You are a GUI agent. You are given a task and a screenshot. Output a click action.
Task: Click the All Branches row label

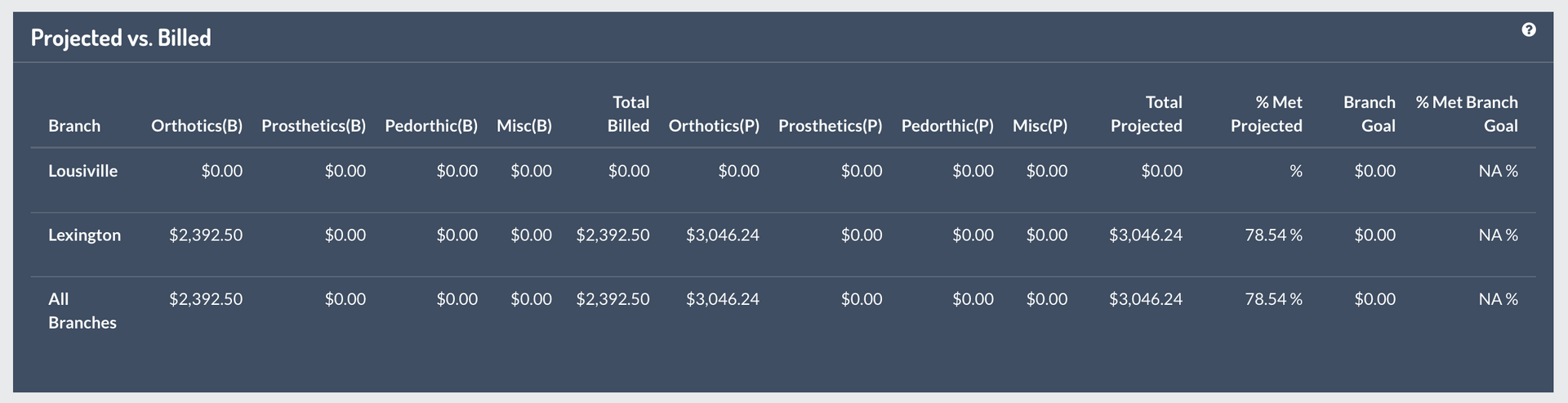pyautogui.click(x=82, y=311)
